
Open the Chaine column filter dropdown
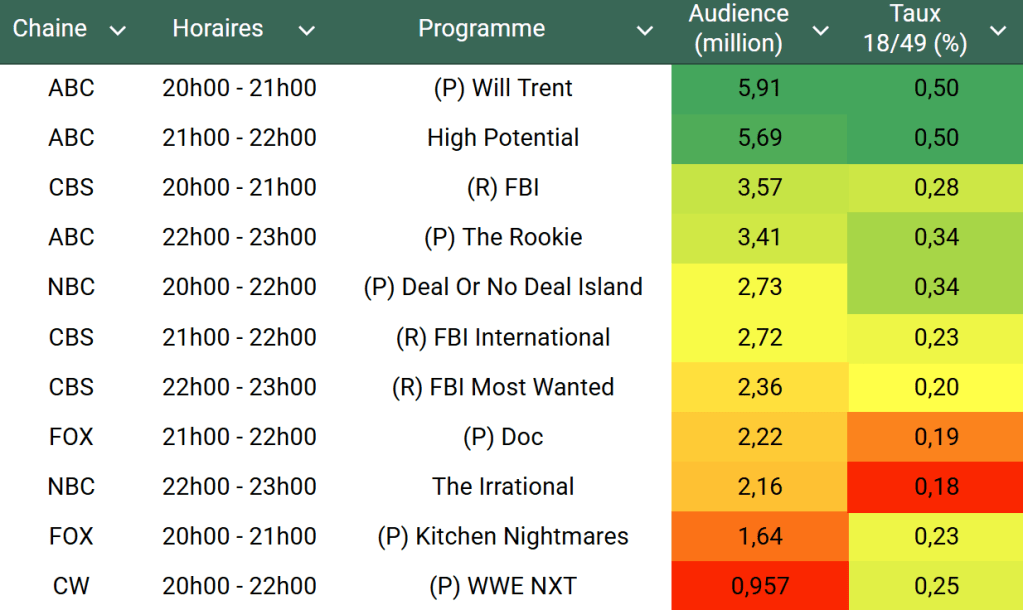(x=118, y=31)
